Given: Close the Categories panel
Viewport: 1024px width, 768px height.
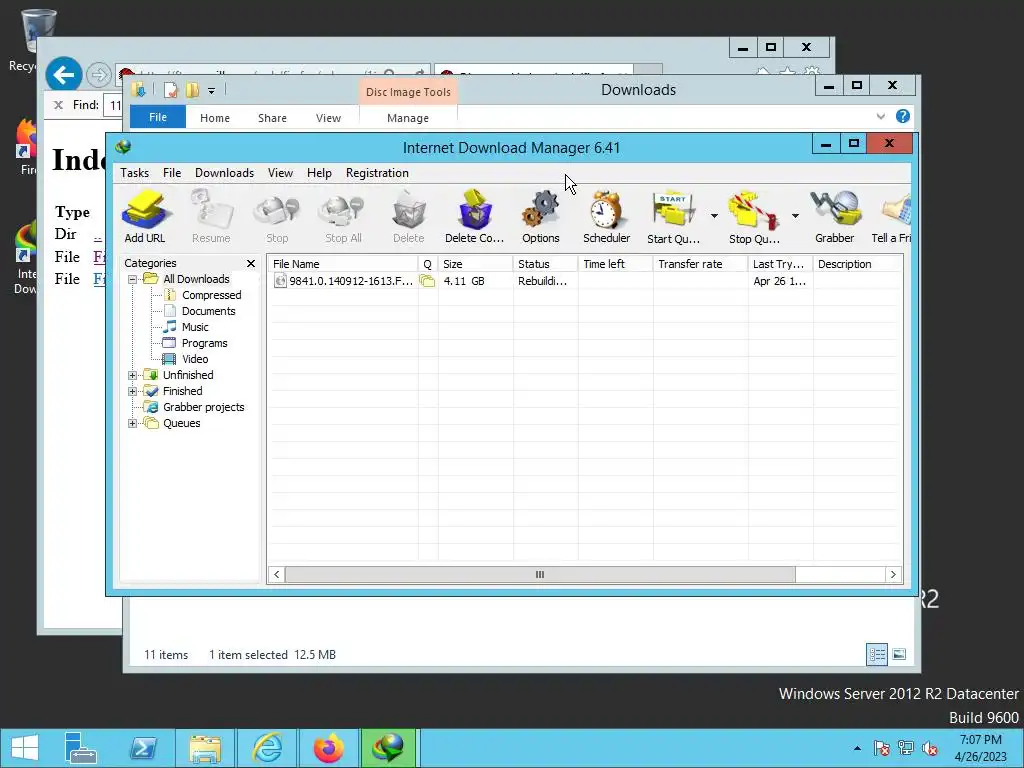Looking at the screenshot, I should [251, 263].
